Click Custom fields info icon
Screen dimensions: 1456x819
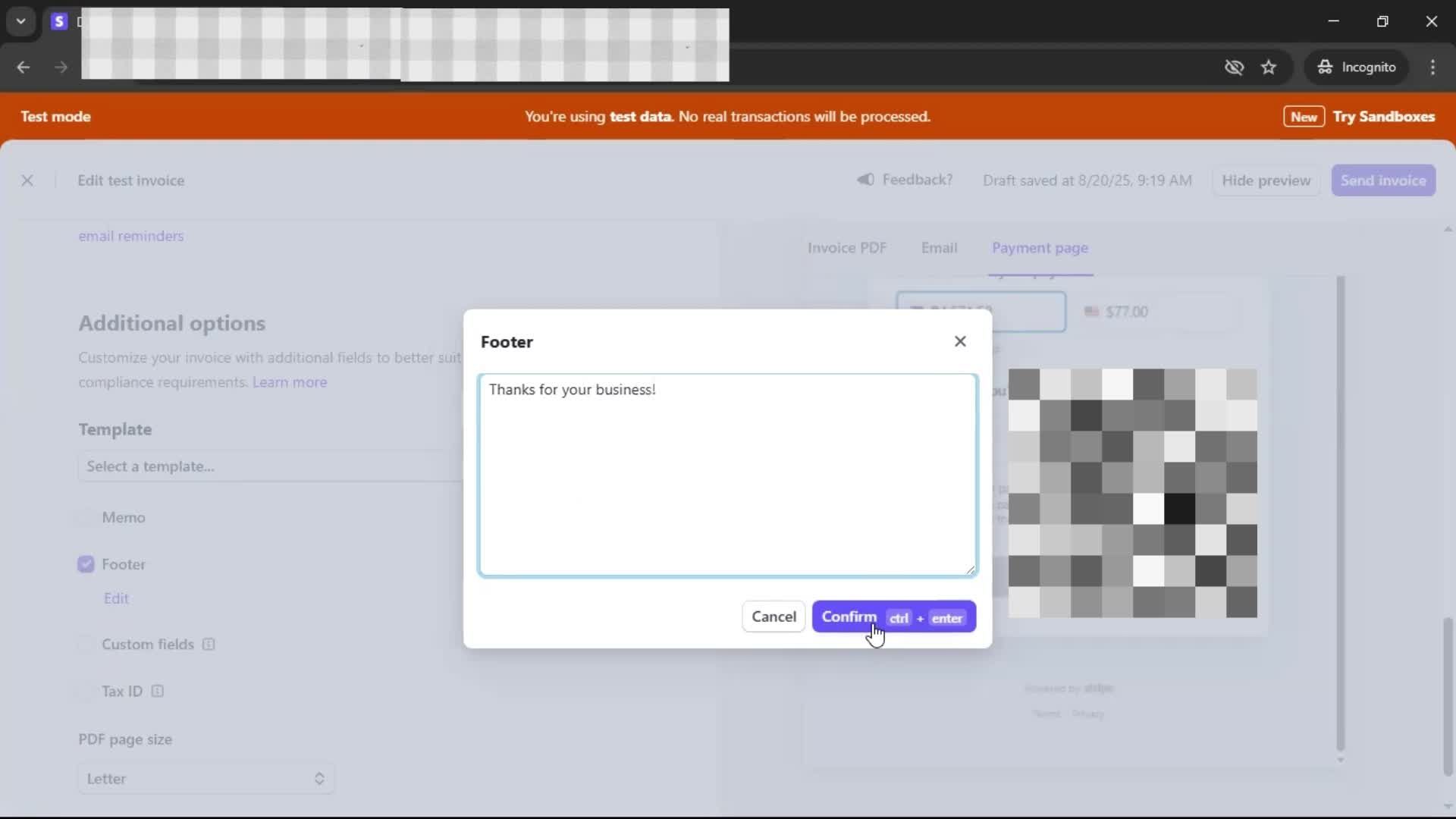tap(209, 645)
